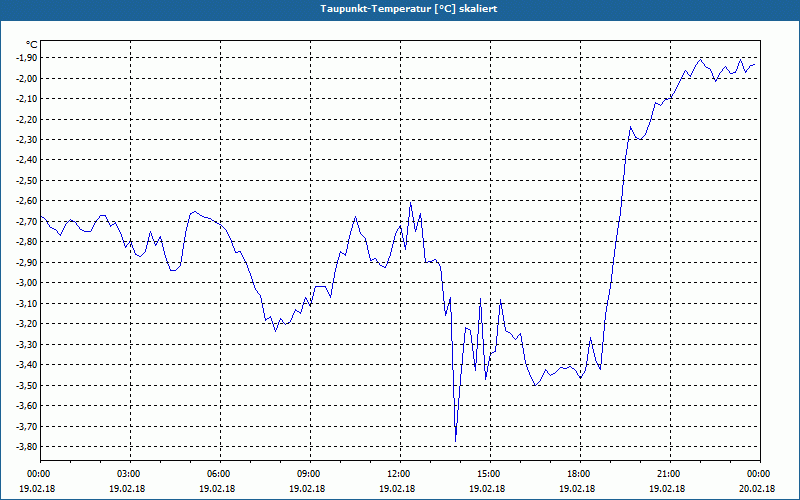This screenshot has width=800, height=500.
Task: Click the 21:00 time axis label
Action: [x=670, y=474]
